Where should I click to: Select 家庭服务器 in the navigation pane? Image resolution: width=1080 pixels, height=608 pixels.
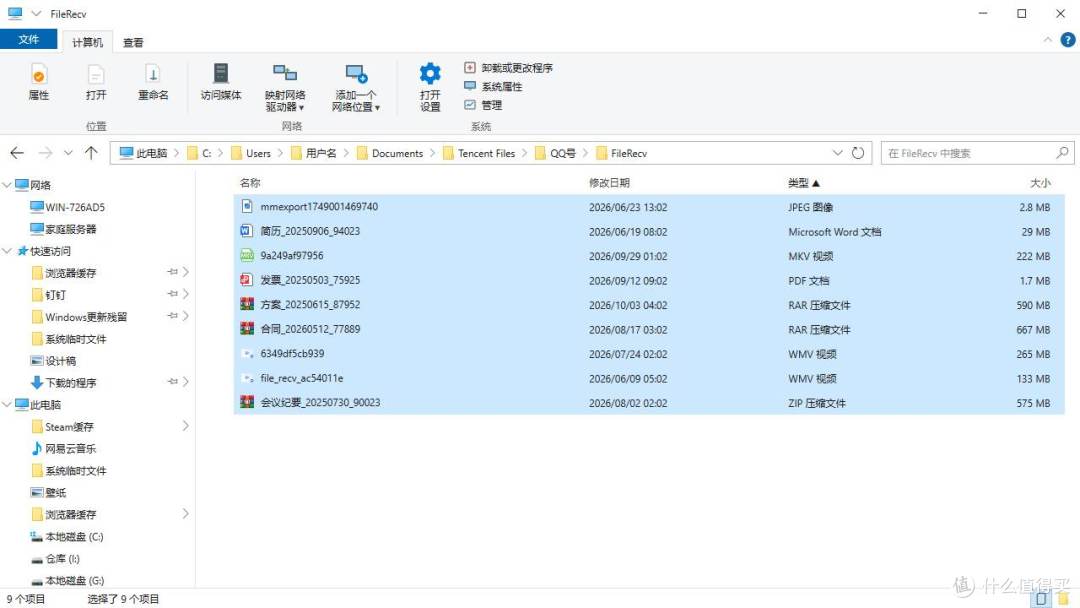(63, 229)
